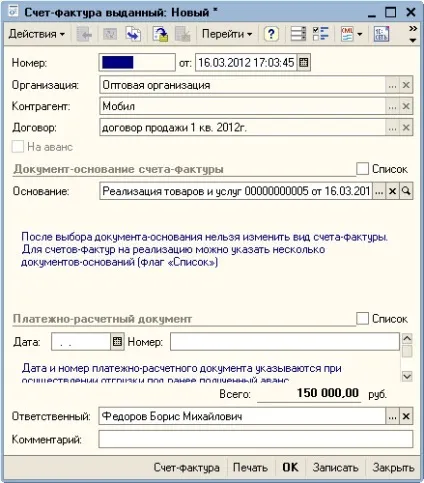This screenshot has width=424, height=483.
Task: Enable Список for Документ-основание
Action: (x=362, y=169)
